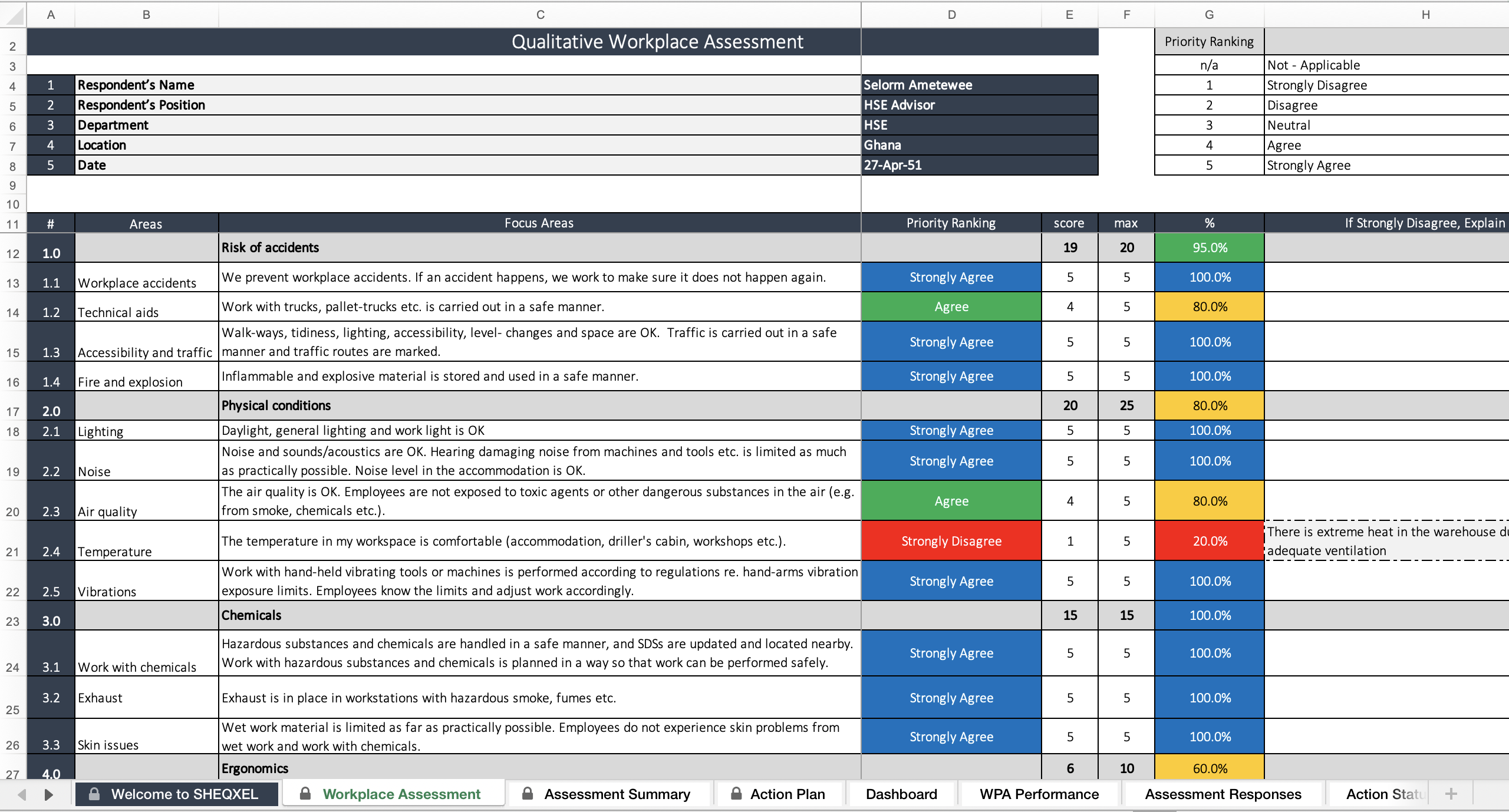This screenshot has width=1509, height=812.
Task: Open ranking dropdown for Lighting row
Action: pyautogui.click(x=951, y=430)
